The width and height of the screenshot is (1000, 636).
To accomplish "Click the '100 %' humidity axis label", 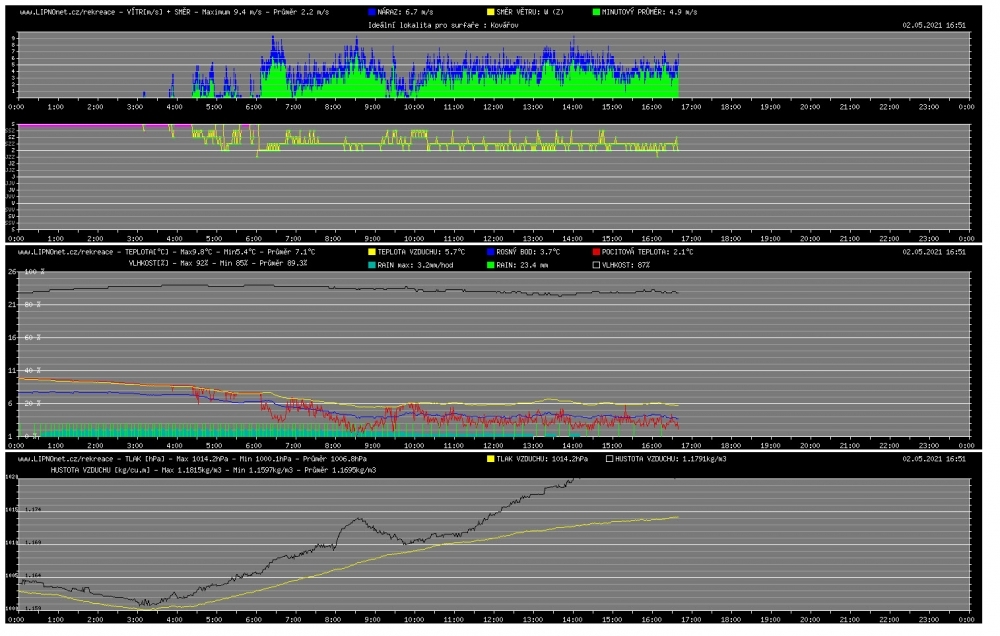I will [x=34, y=272].
